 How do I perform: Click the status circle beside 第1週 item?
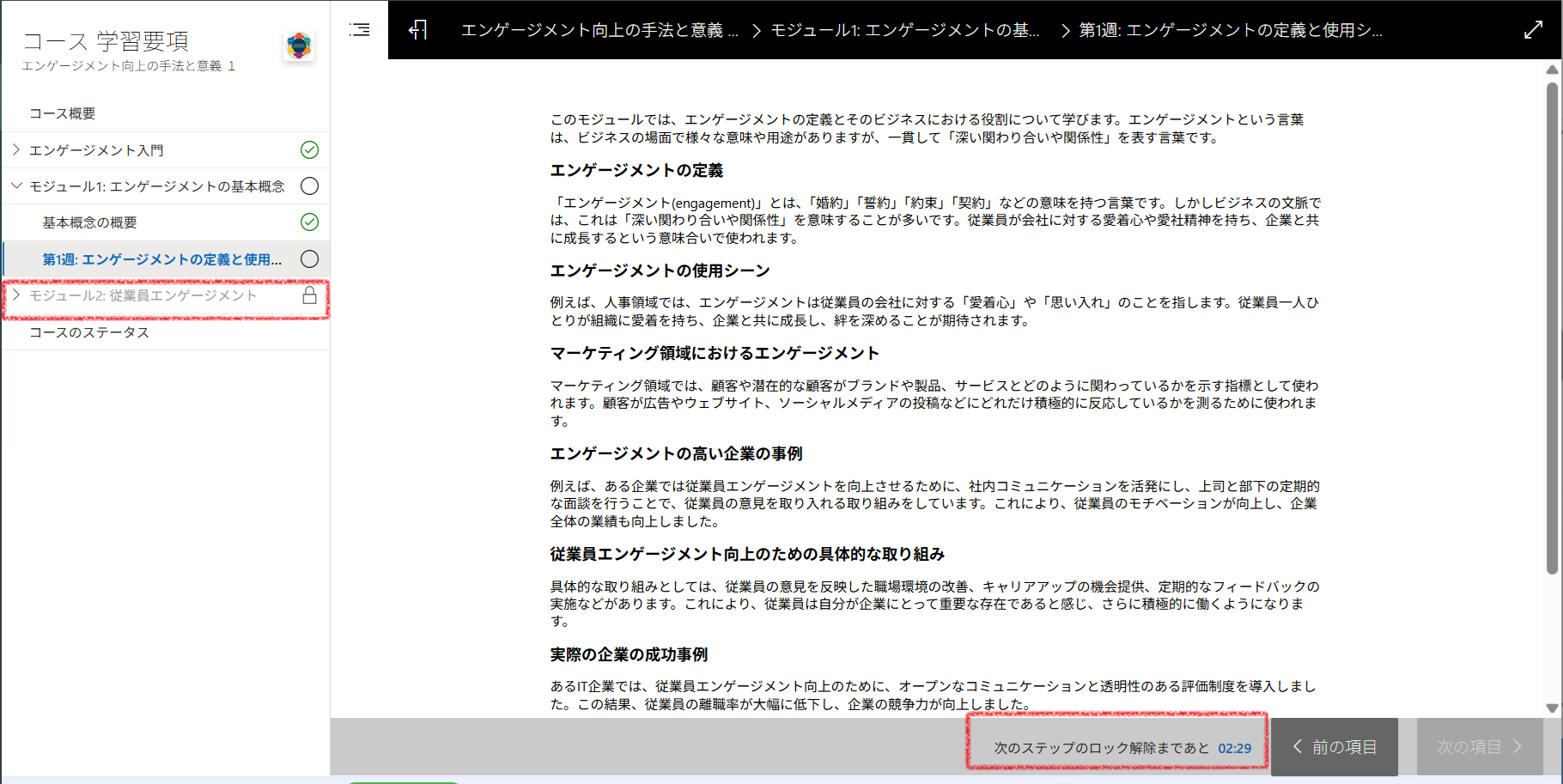[x=310, y=259]
